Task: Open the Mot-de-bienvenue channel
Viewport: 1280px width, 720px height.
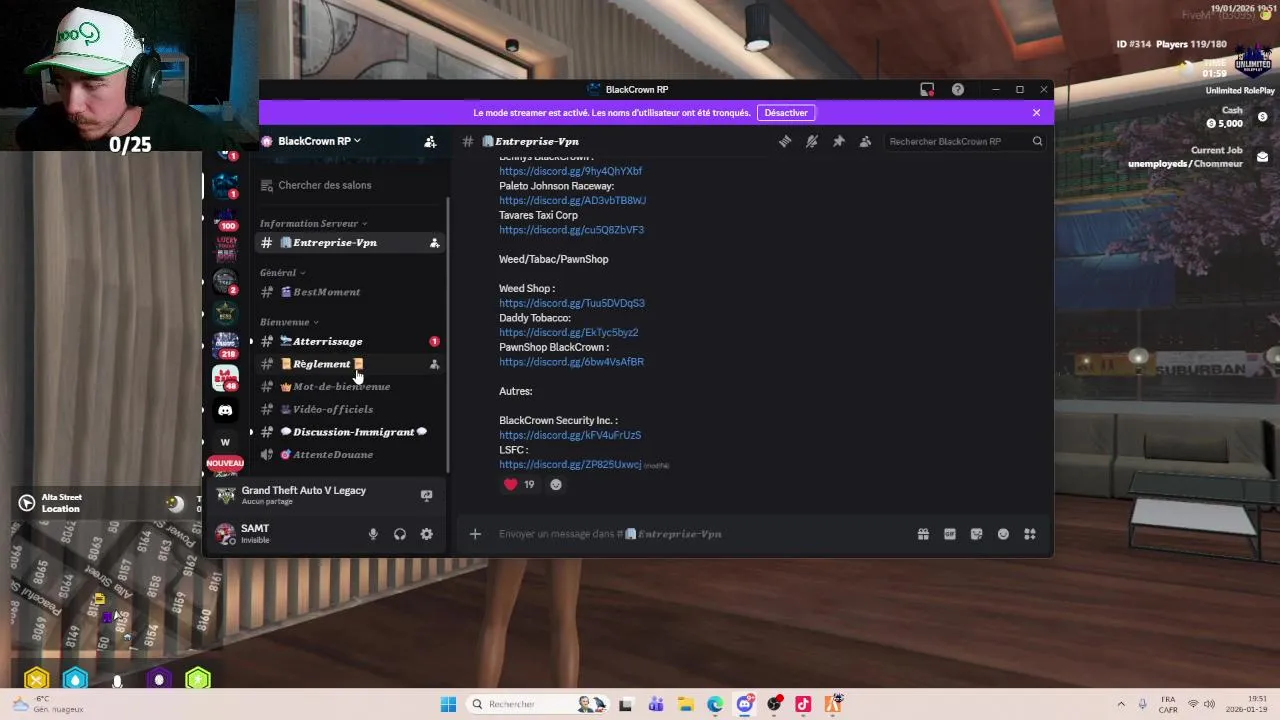Action: (350, 387)
